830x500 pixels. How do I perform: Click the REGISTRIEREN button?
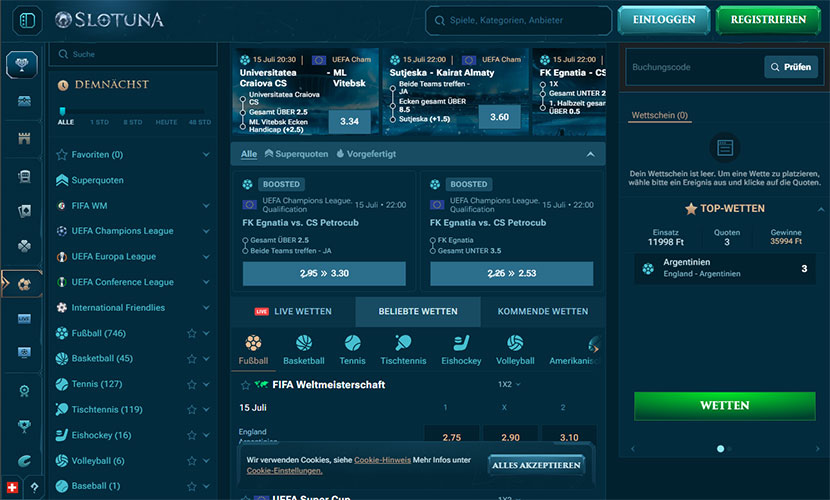click(768, 20)
